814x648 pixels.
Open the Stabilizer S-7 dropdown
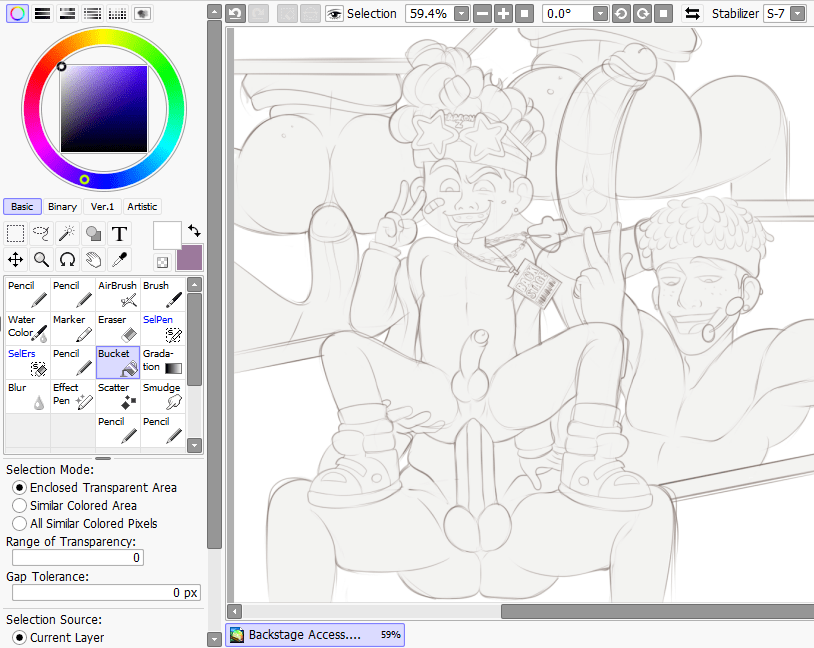click(x=803, y=14)
